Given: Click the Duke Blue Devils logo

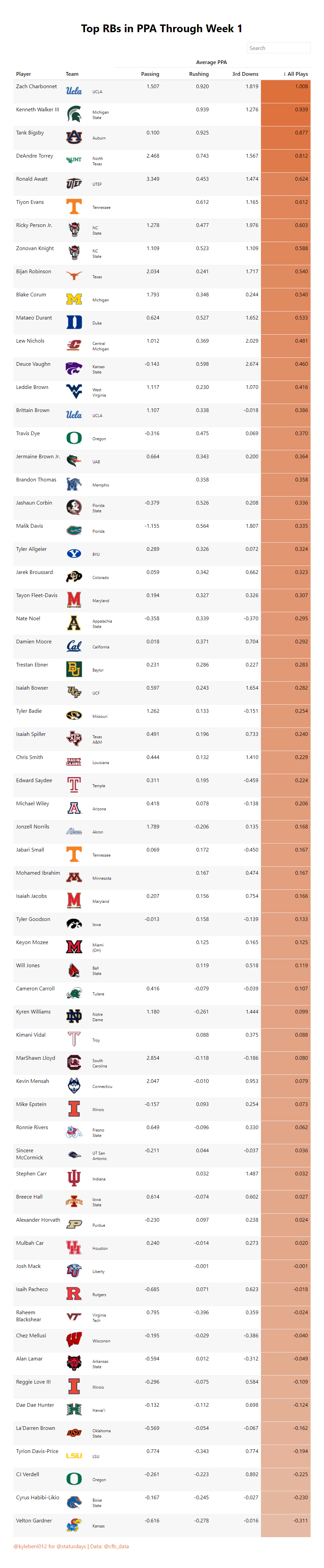Looking at the screenshot, I should coord(74,322).
